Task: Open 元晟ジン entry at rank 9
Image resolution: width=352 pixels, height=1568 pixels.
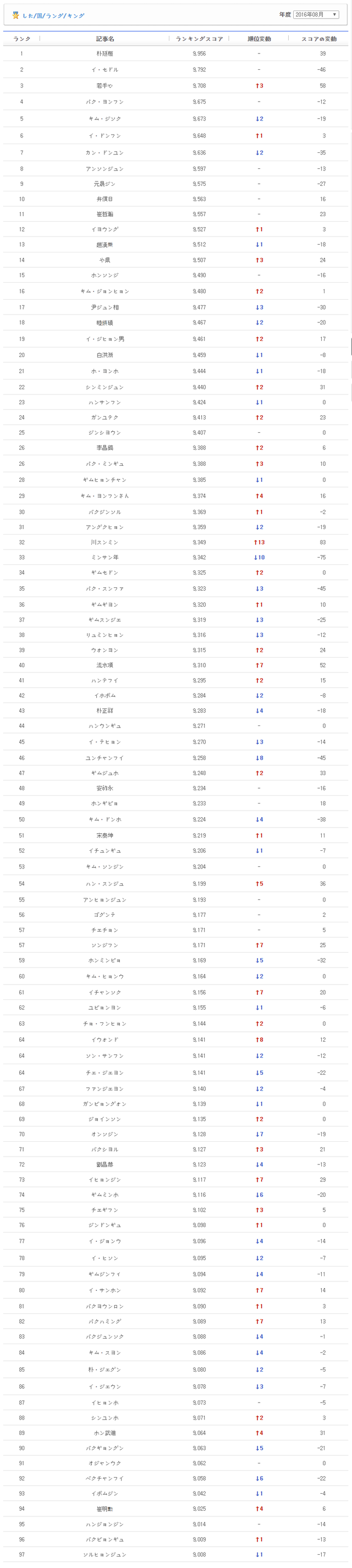Action: click(105, 184)
